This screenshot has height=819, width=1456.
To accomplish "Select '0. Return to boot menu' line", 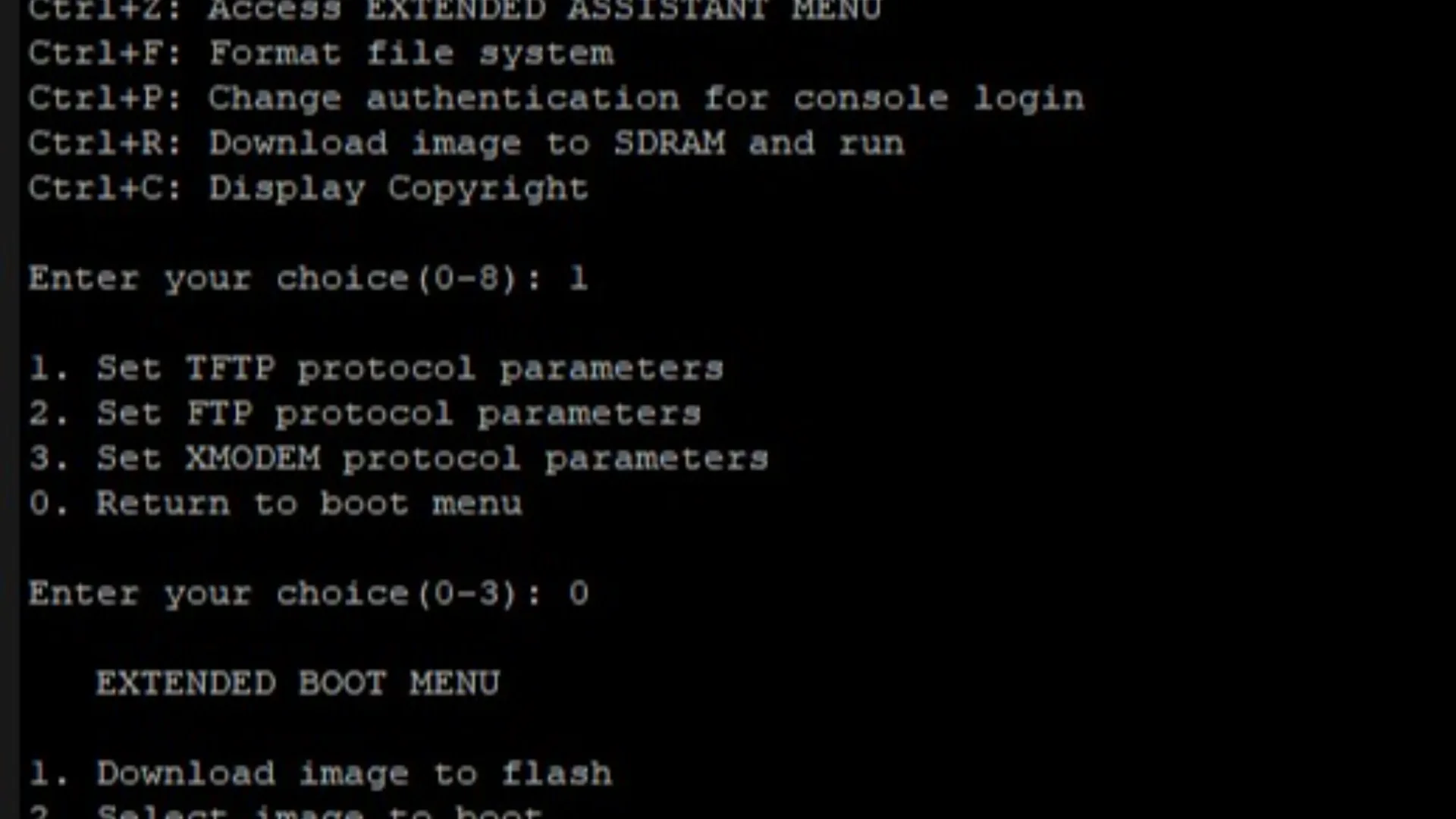I will 276,504.
